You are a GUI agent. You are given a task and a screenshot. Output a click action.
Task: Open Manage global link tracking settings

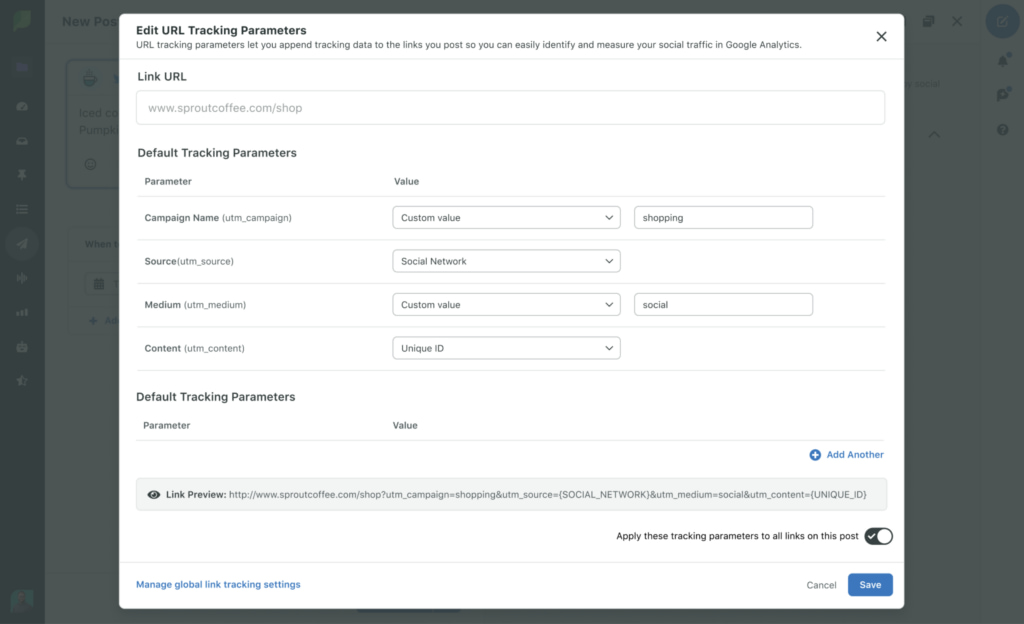(x=218, y=584)
